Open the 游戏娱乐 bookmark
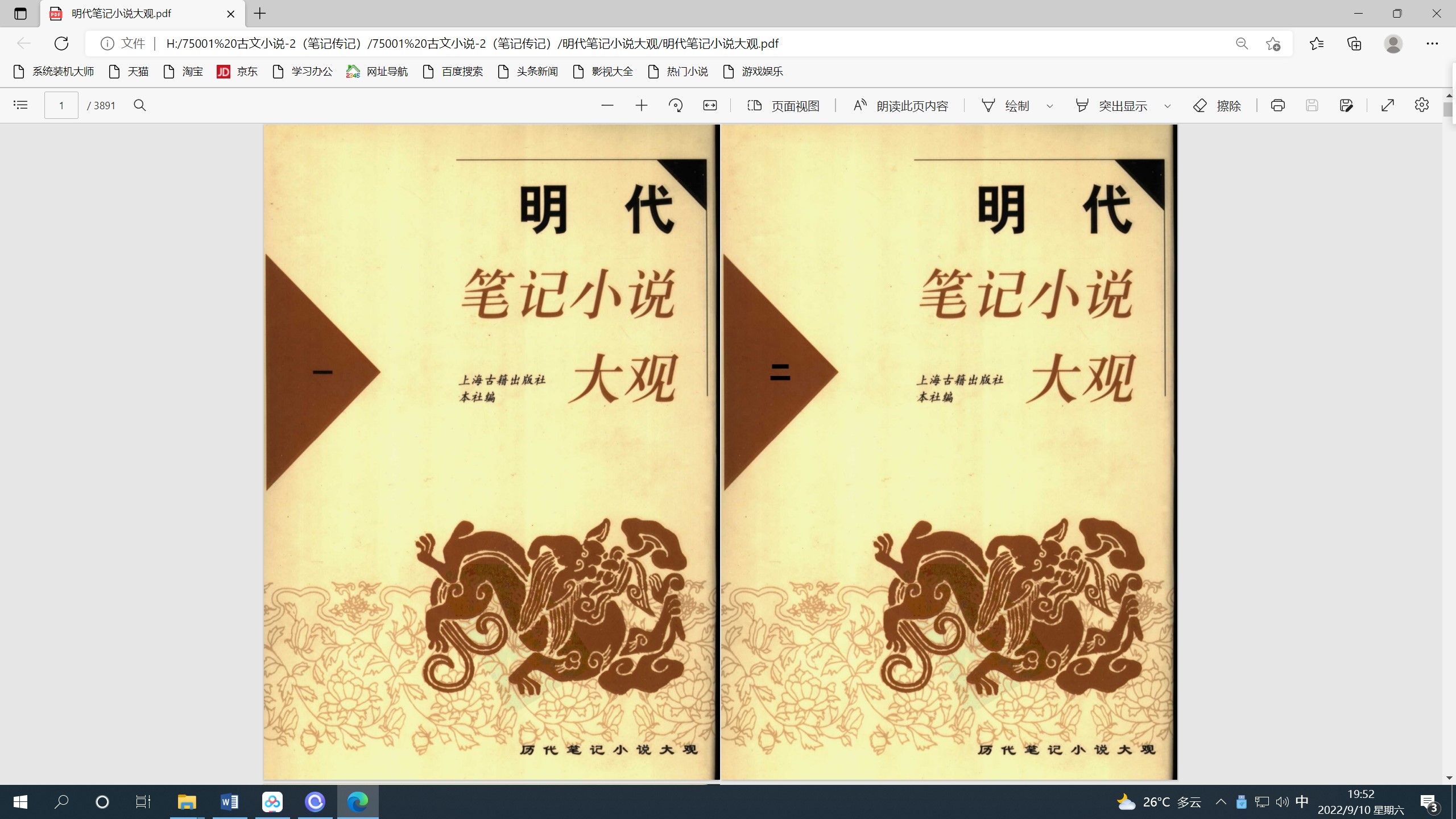Screen dimensions: 1456x819 pyautogui.click(x=753, y=72)
